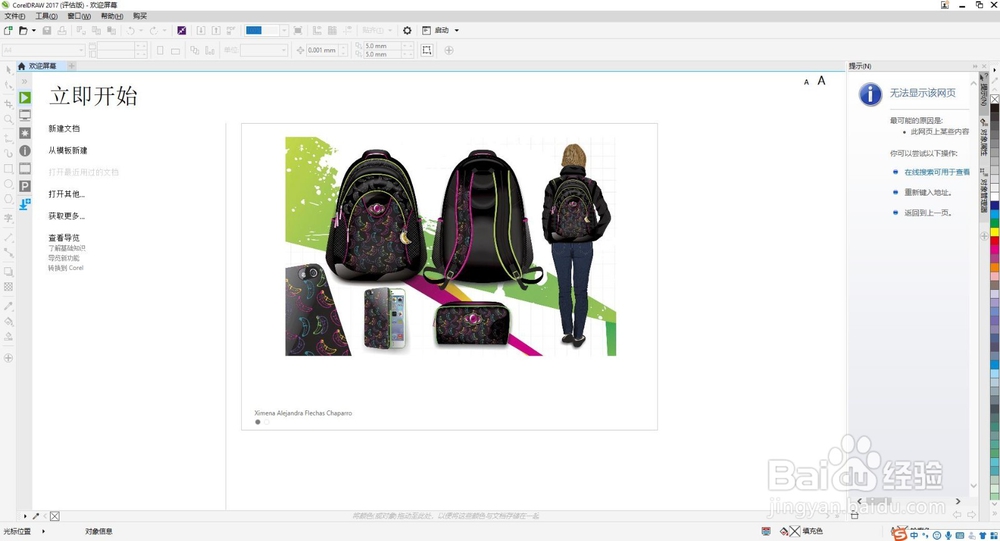The height and width of the screenshot is (541, 1000).
Task: Click the treat-as-filled frame icon
Action: 427,50
